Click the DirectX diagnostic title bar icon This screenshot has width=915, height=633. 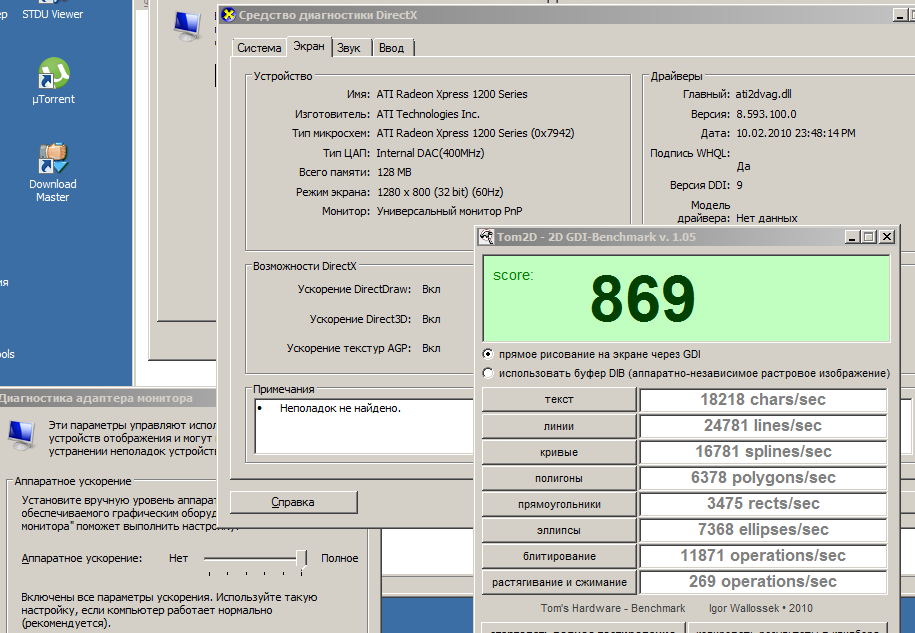tap(230, 14)
